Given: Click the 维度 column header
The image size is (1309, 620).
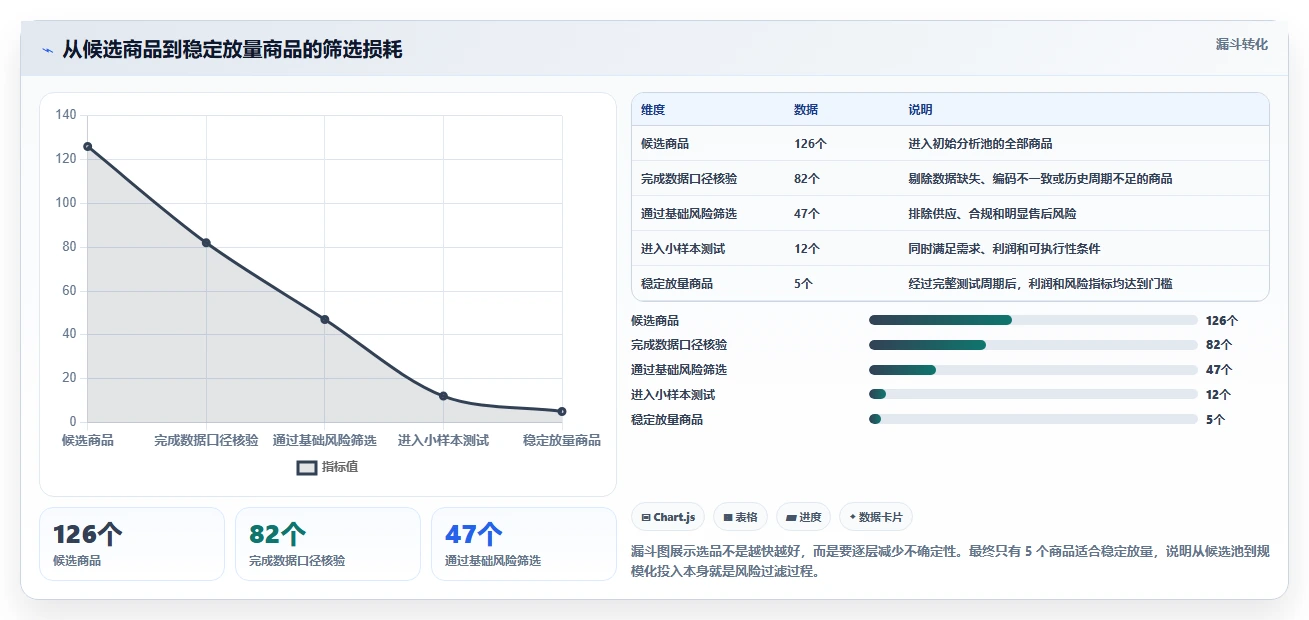Looking at the screenshot, I should pyautogui.click(x=653, y=109).
